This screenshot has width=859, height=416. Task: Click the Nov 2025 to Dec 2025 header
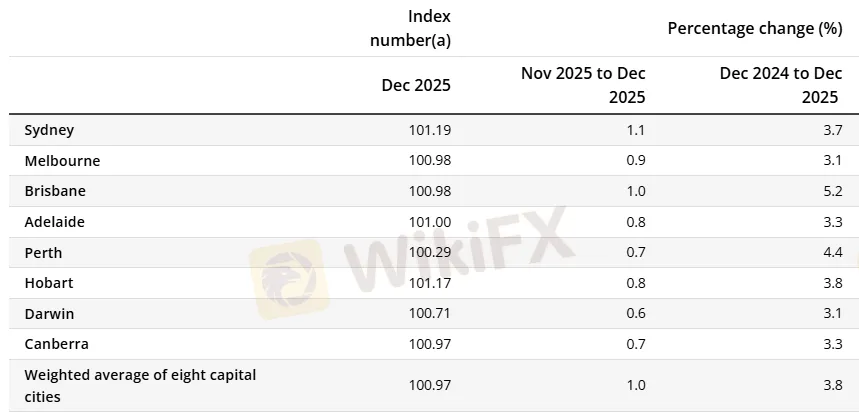(583, 85)
